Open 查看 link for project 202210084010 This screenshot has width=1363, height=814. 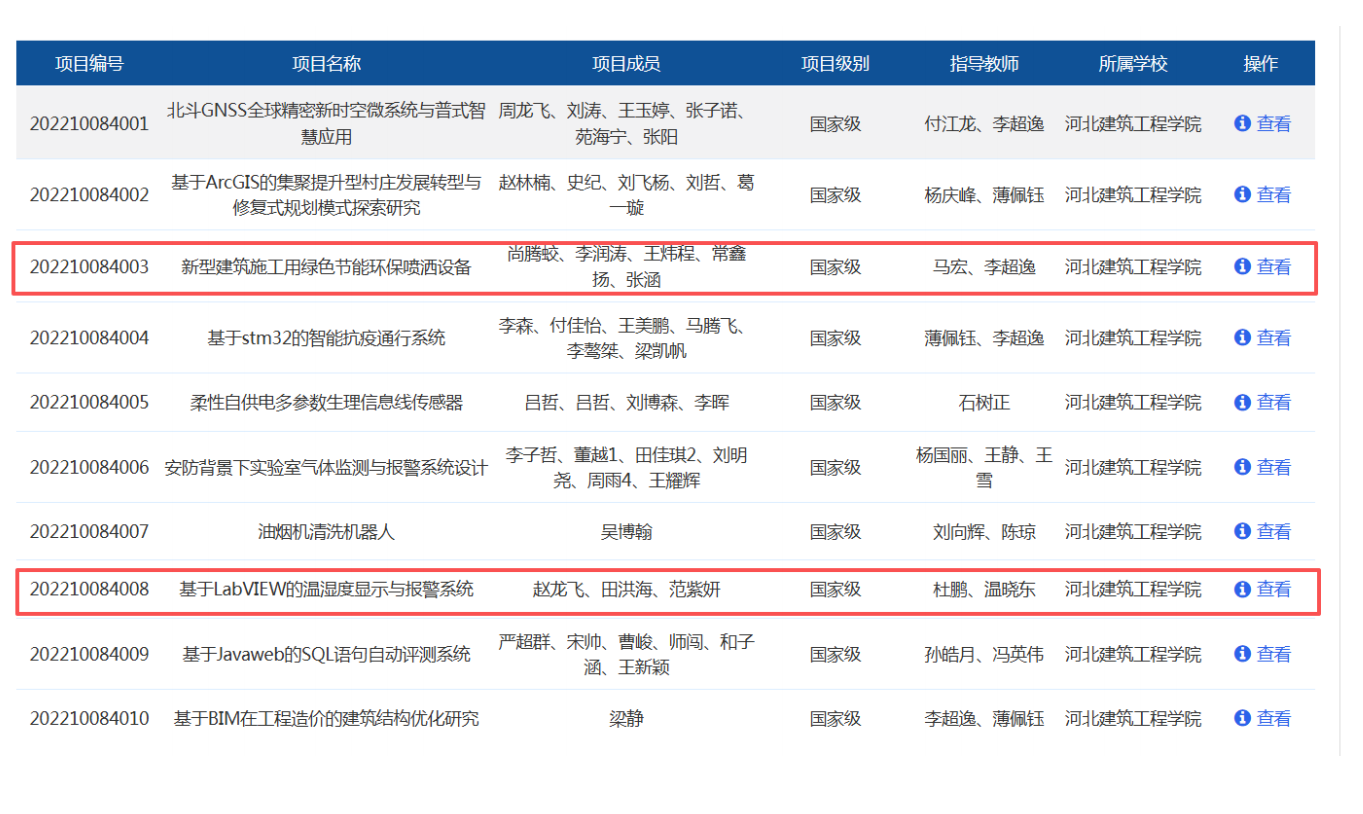1273,718
